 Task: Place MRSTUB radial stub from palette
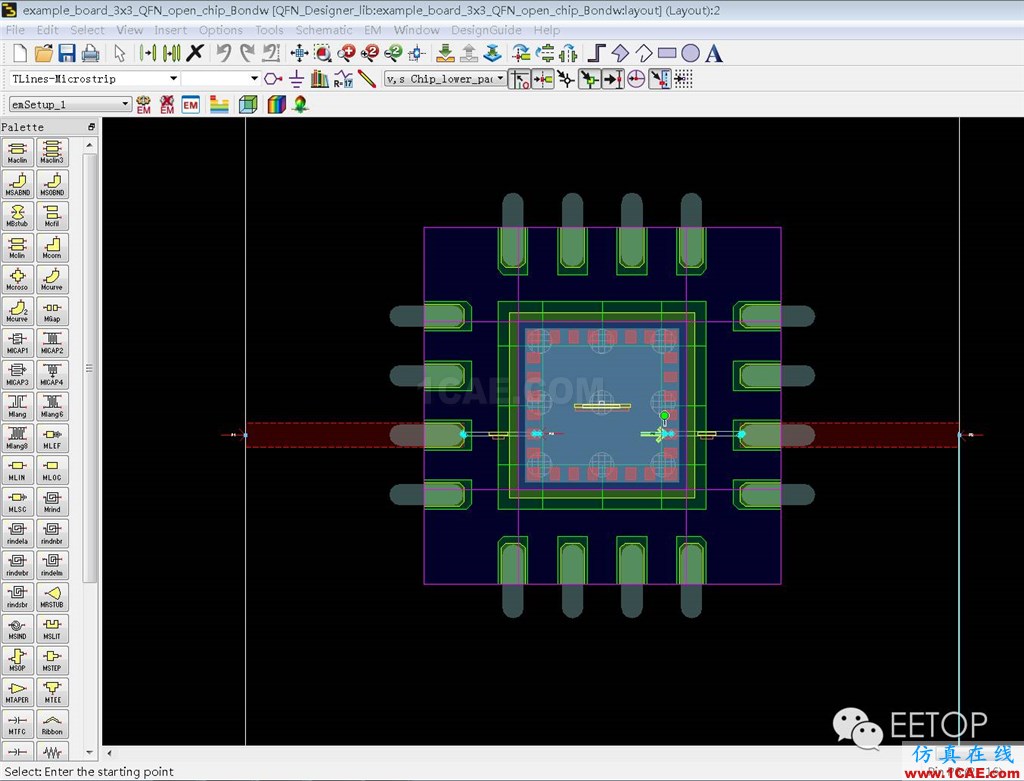(x=52, y=597)
